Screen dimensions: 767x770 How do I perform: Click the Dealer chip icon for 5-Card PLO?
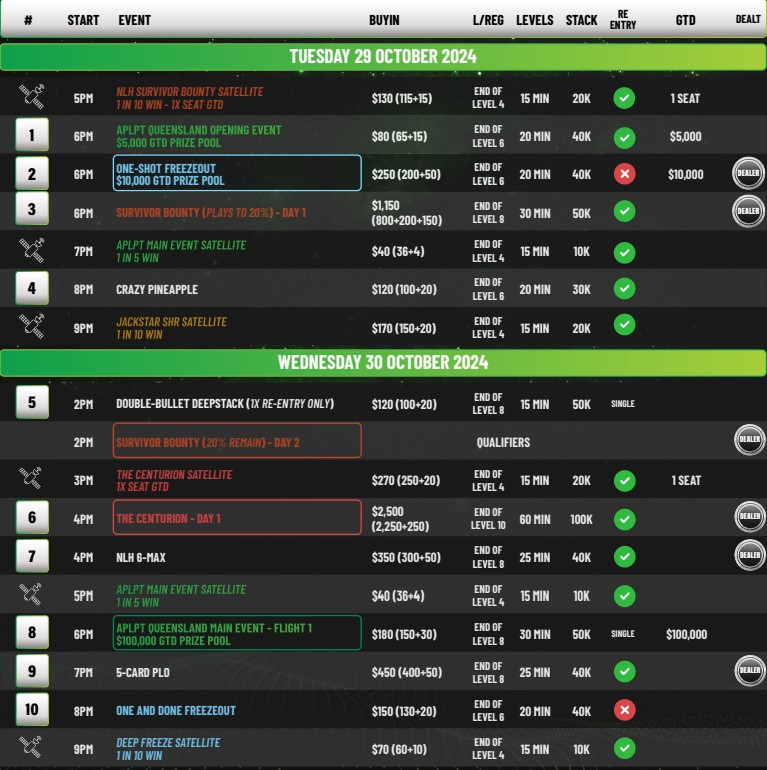click(x=749, y=672)
